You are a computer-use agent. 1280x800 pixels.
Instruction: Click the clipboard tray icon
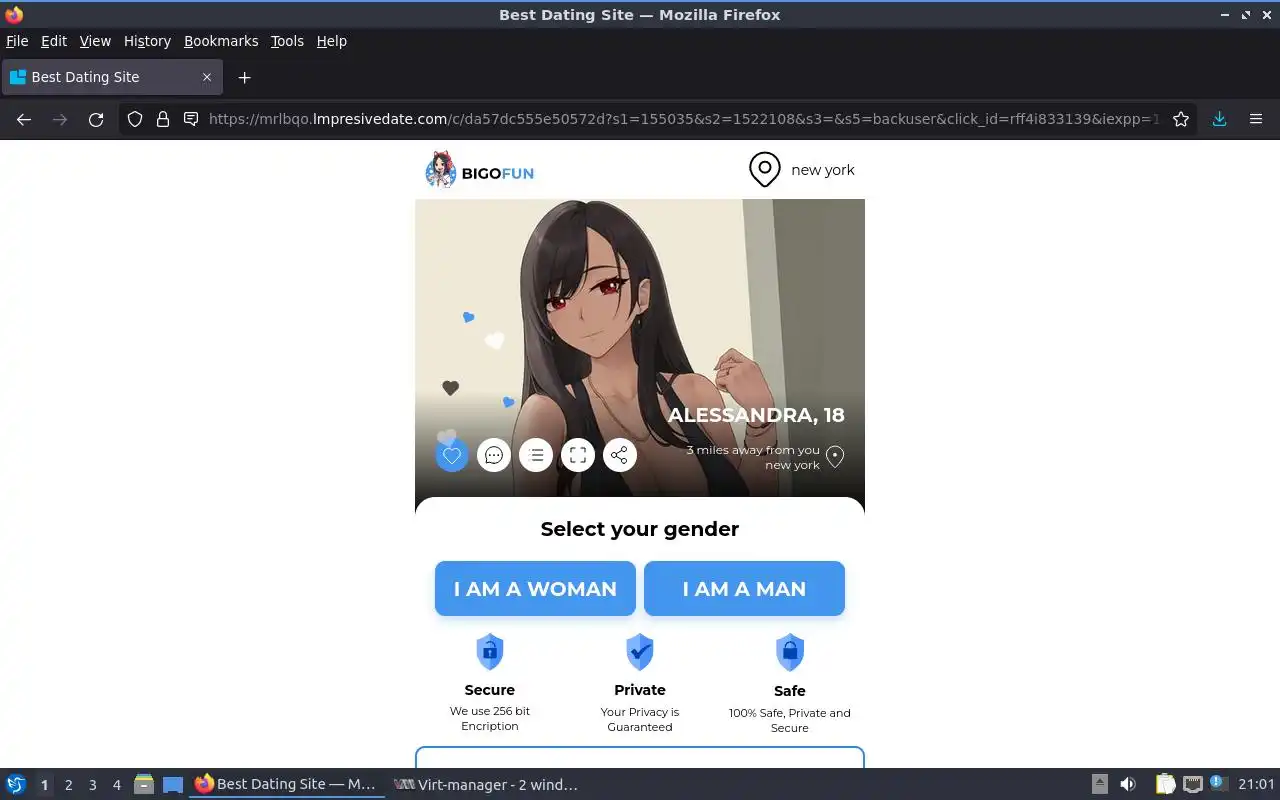click(1165, 785)
